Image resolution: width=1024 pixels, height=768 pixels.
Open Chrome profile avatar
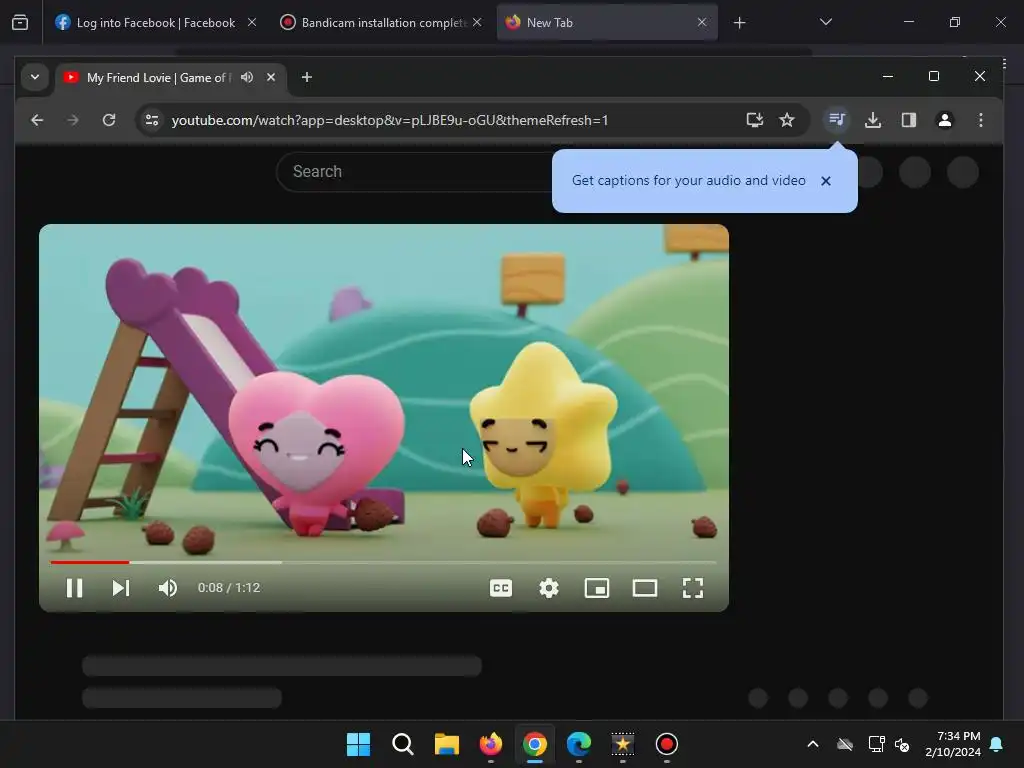pos(944,120)
